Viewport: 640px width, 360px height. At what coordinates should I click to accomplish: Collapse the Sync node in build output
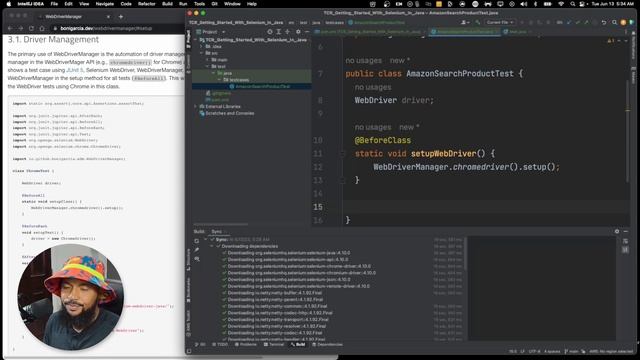206,240
